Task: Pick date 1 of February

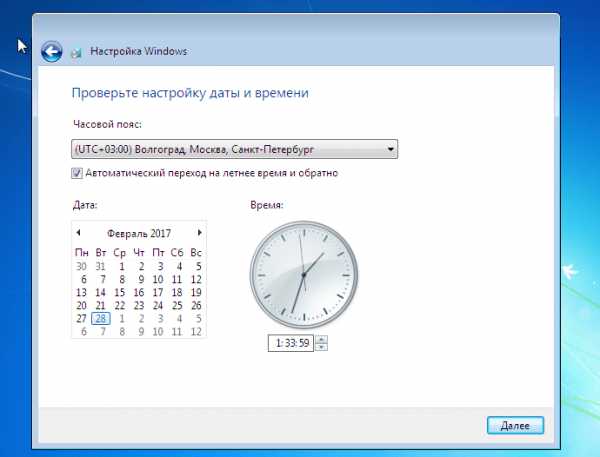Action: 121,266
